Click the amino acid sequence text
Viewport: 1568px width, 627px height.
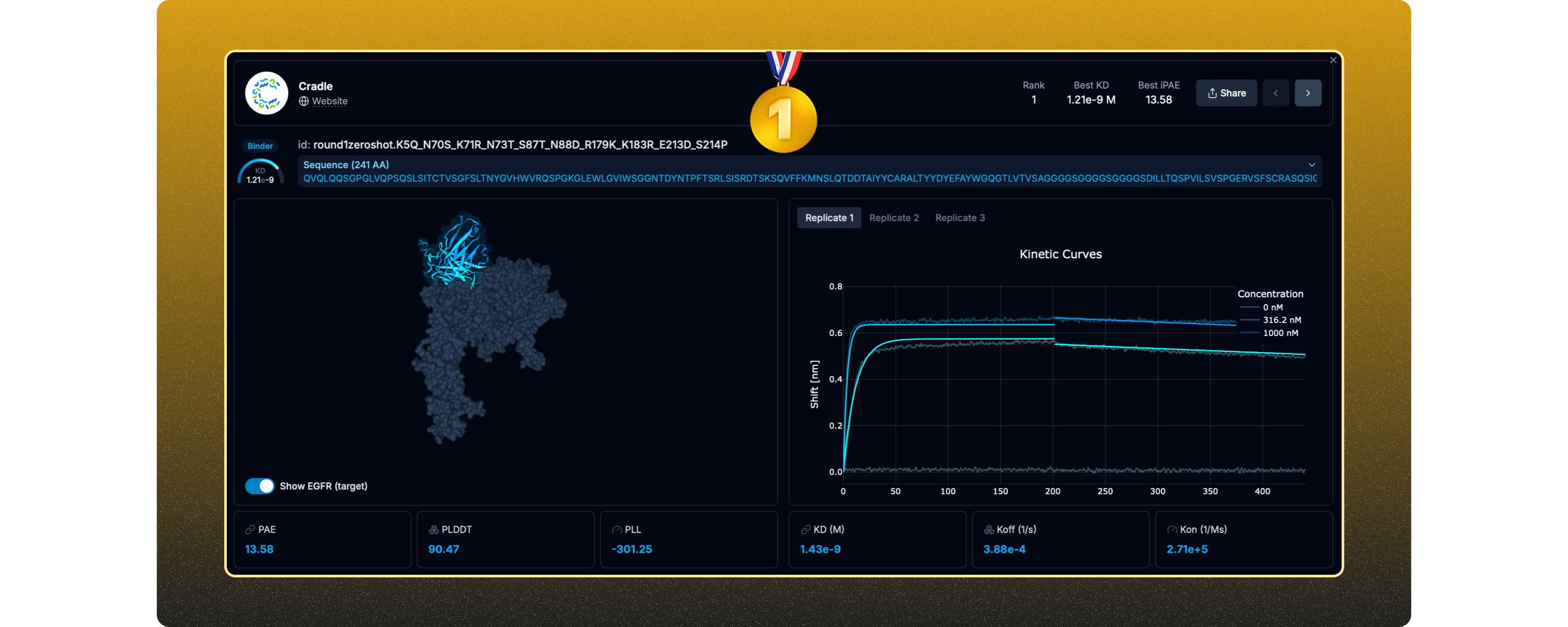pyautogui.click(x=810, y=178)
